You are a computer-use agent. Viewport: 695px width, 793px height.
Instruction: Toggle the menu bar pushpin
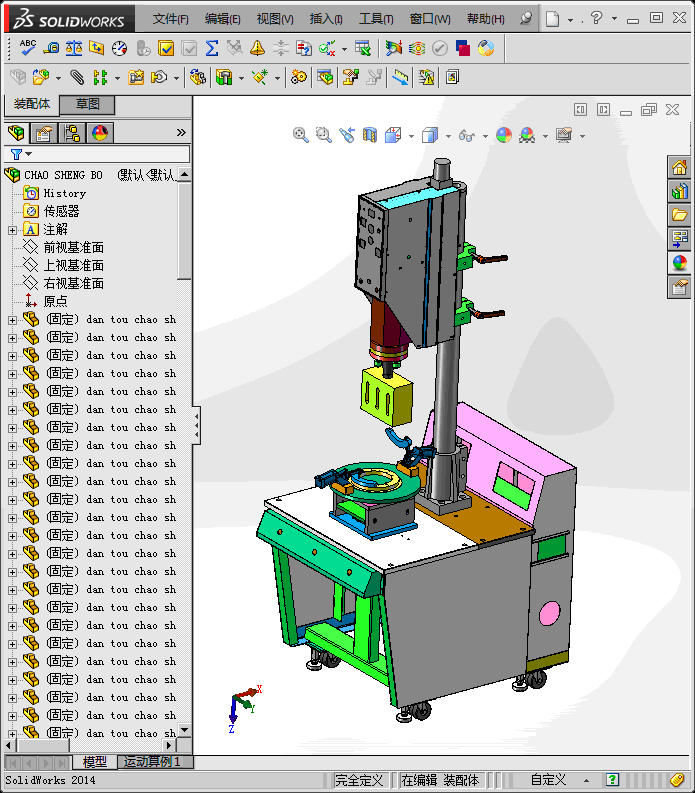(526, 19)
